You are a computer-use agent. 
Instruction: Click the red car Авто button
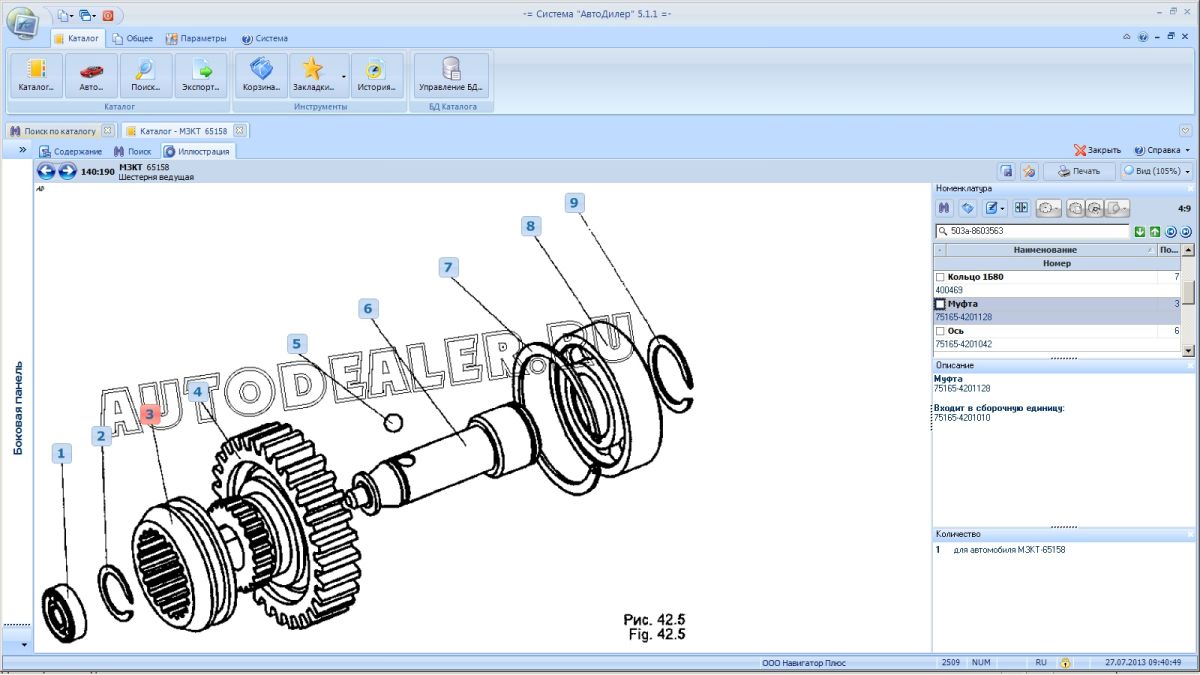[91, 76]
